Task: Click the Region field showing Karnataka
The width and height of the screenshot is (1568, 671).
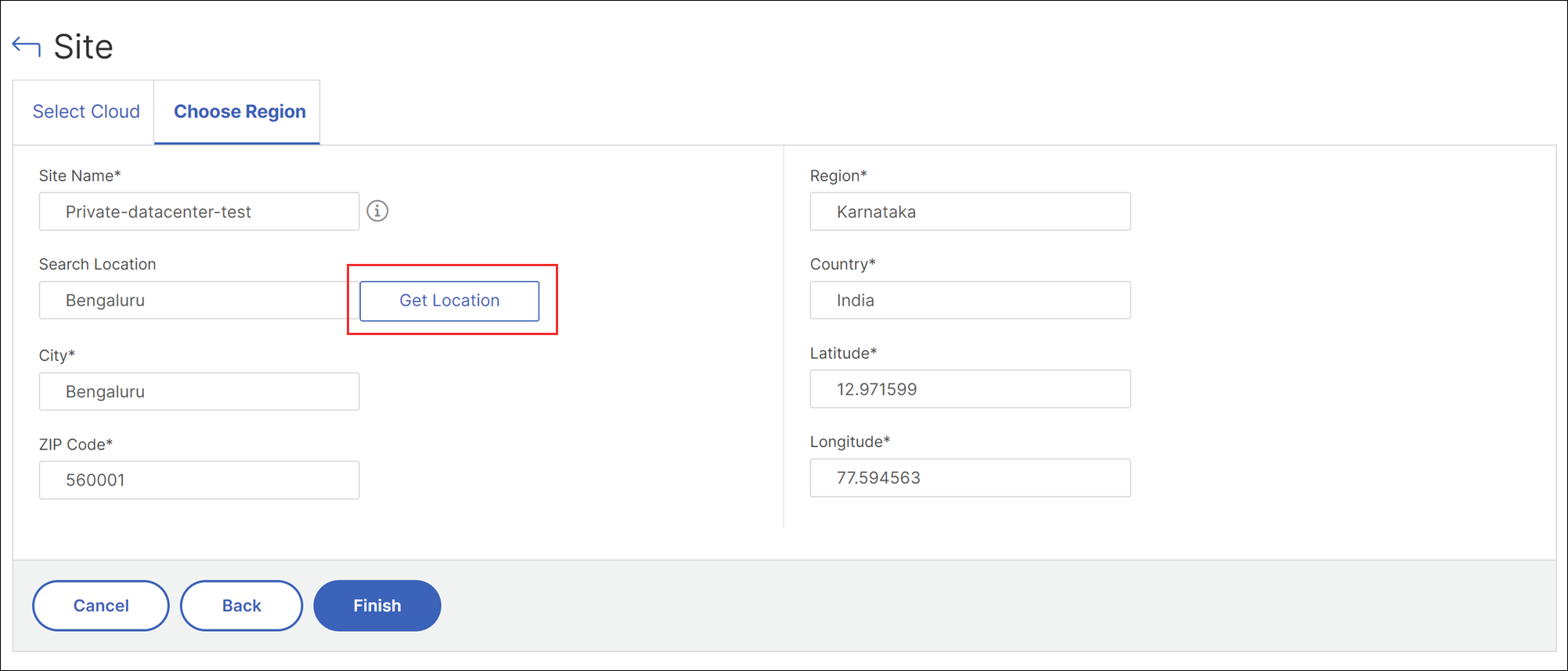Action: click(970, 211)
